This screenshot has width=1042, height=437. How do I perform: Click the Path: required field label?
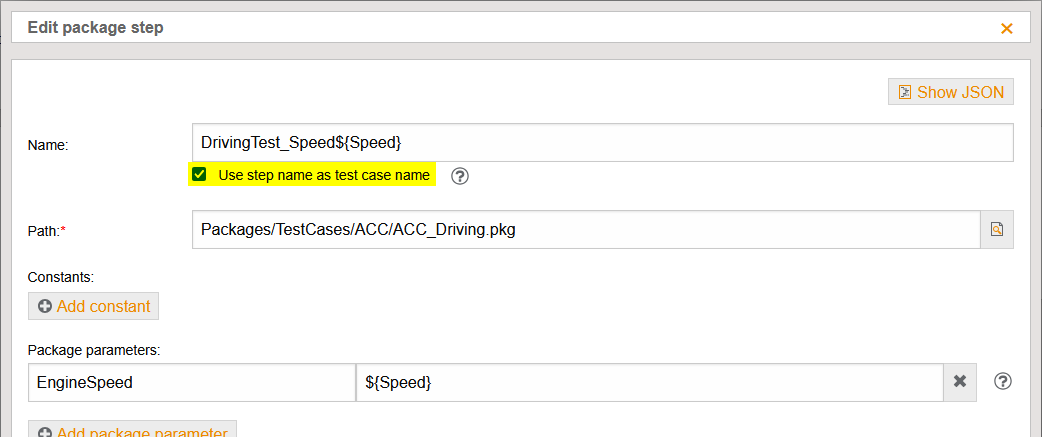coord(46,231)
